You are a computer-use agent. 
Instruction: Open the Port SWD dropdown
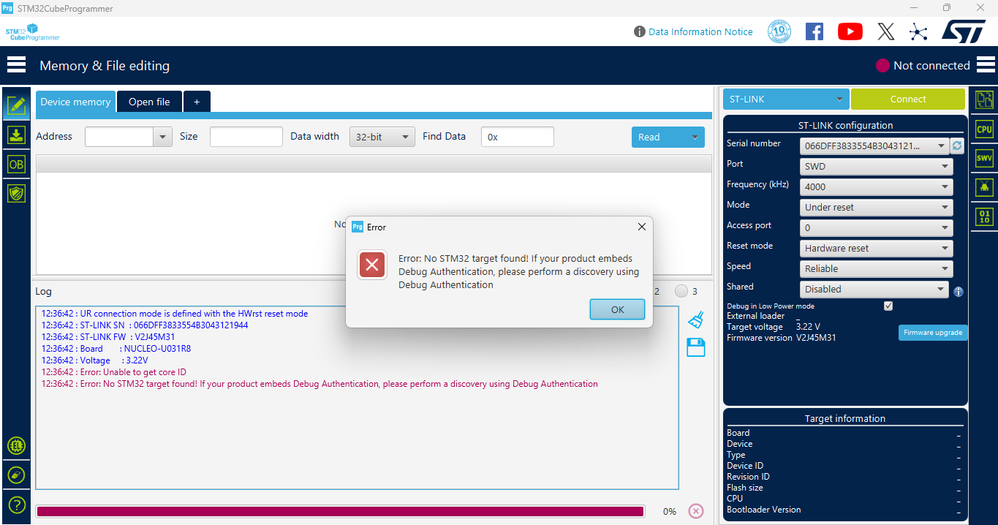(876, 166)
